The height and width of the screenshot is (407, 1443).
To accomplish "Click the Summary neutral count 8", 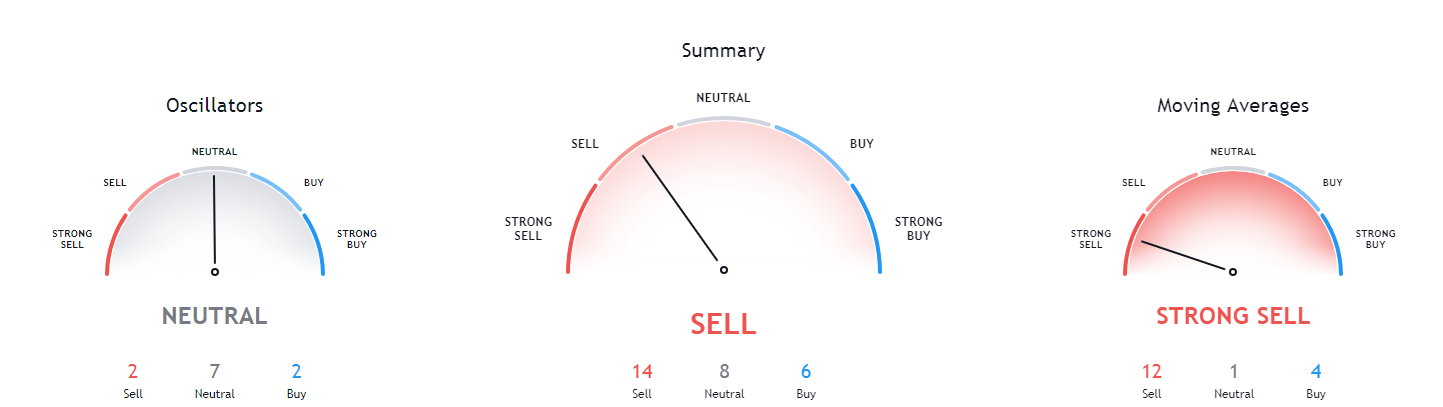I will pyautogui.click(x=724, y=372).
